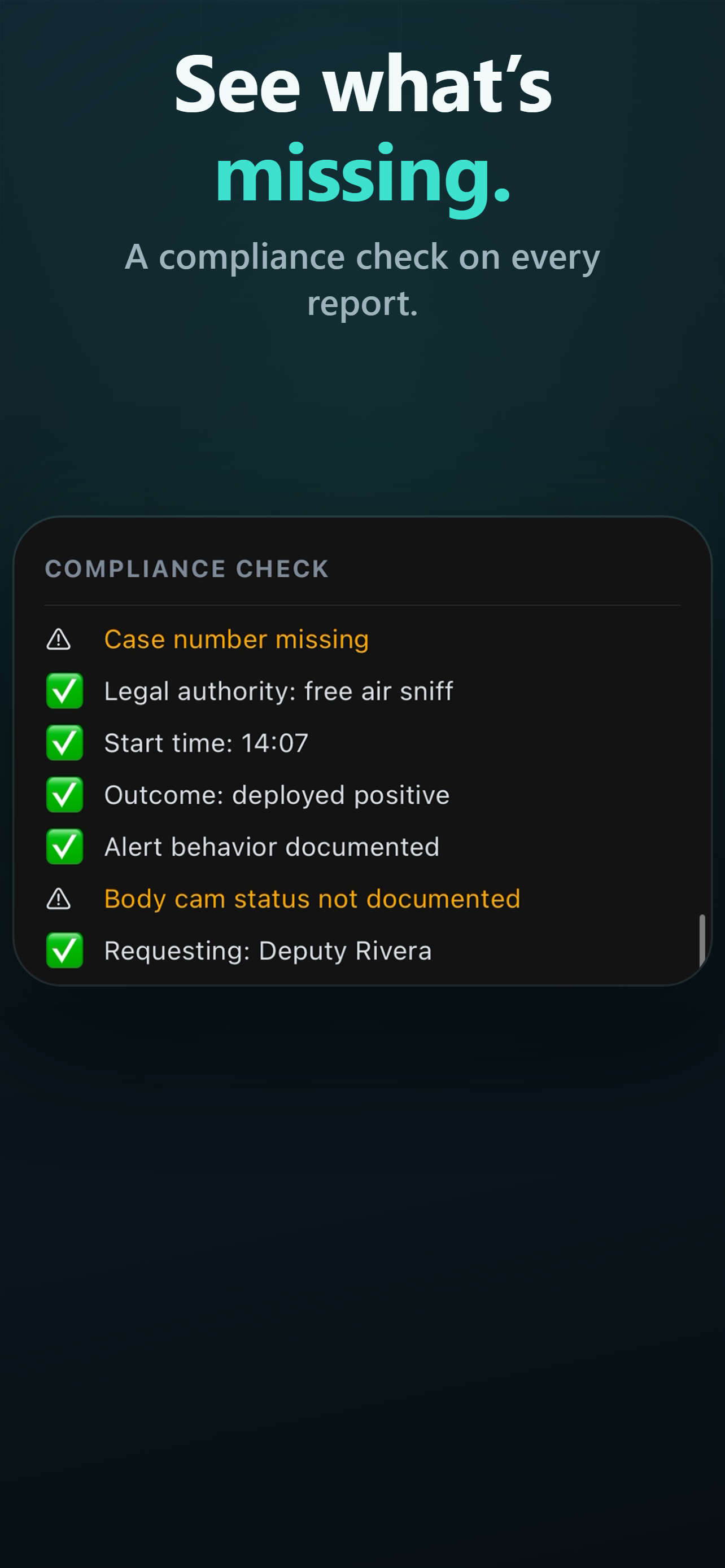Tap the green check beside Requesting Deputy Rivera
The width and height of the screenshot is (725, 1568).
[64, 951]
